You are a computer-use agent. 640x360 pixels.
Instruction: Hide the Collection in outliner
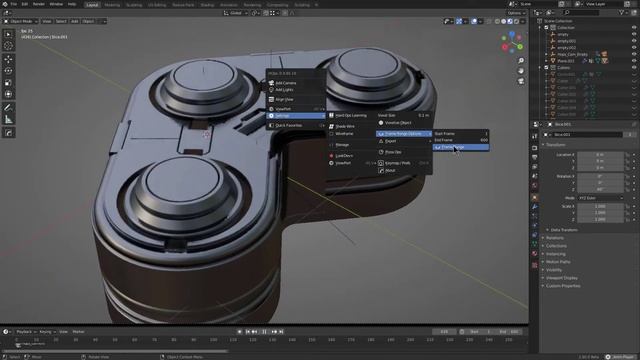[x=634, y=28]
